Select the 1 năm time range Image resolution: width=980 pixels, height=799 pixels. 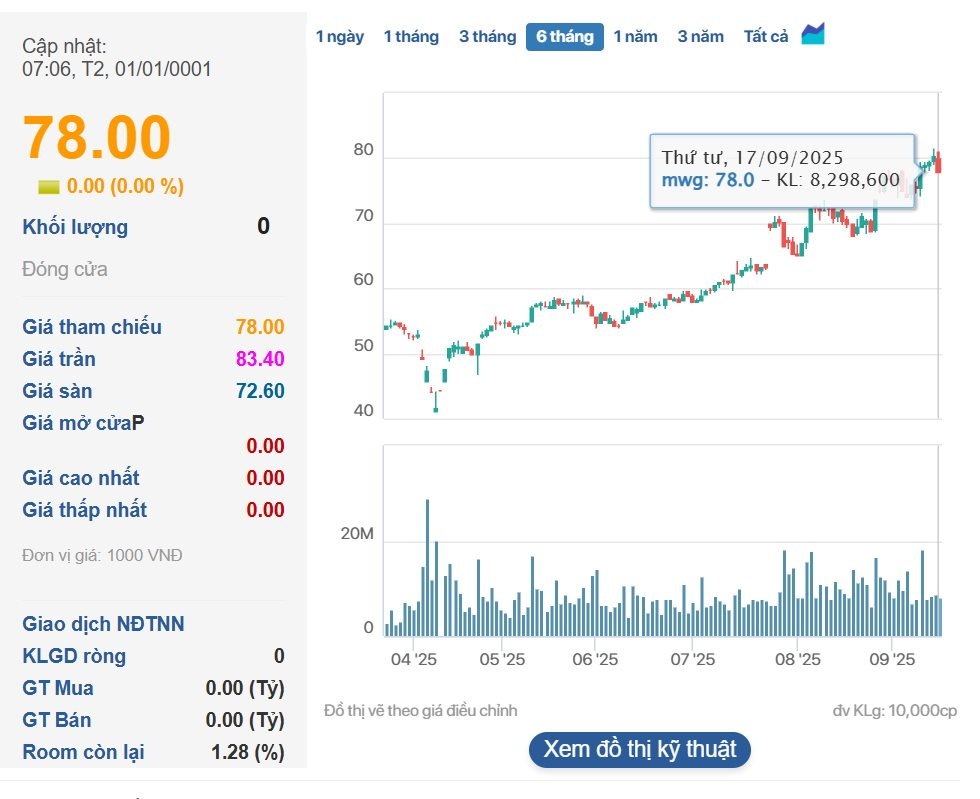(x=638, y=36)
